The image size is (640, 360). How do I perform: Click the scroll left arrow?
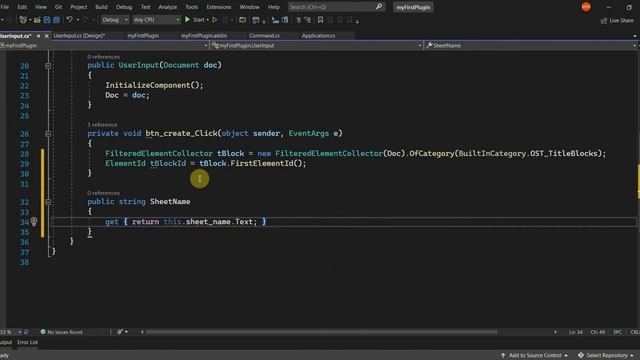click(x=142, y=332)
